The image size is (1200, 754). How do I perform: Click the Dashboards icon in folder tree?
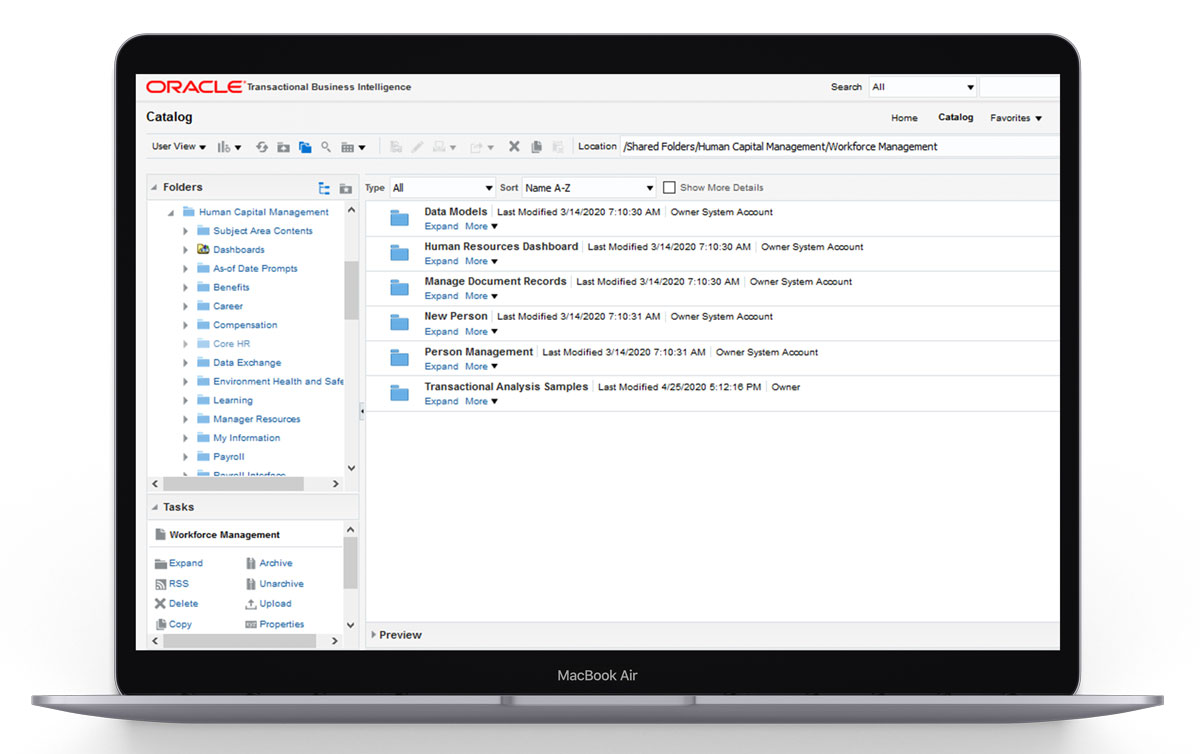tap(203, 250)
